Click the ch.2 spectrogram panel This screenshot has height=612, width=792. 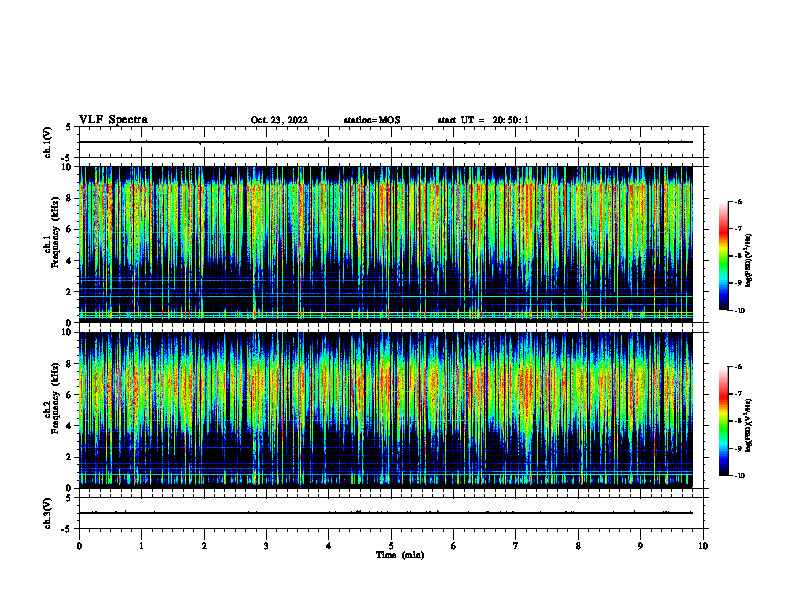click(x=386, y=410)
